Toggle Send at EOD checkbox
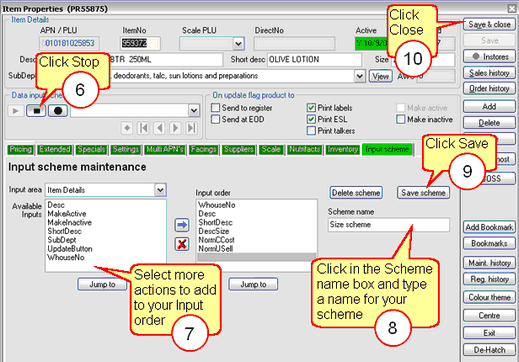519x362 pixels. pyautogui.click(x=216, y=119)
